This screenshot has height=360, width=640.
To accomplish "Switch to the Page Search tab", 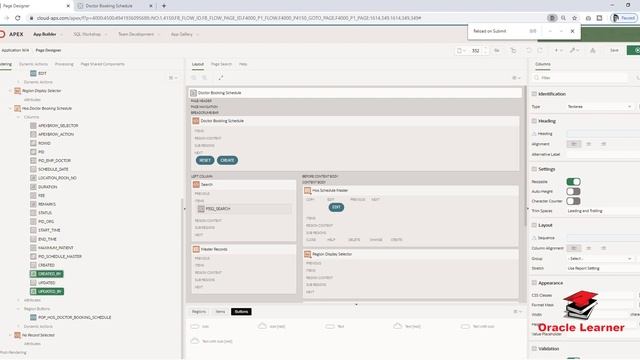I will (x=221, y=64).
